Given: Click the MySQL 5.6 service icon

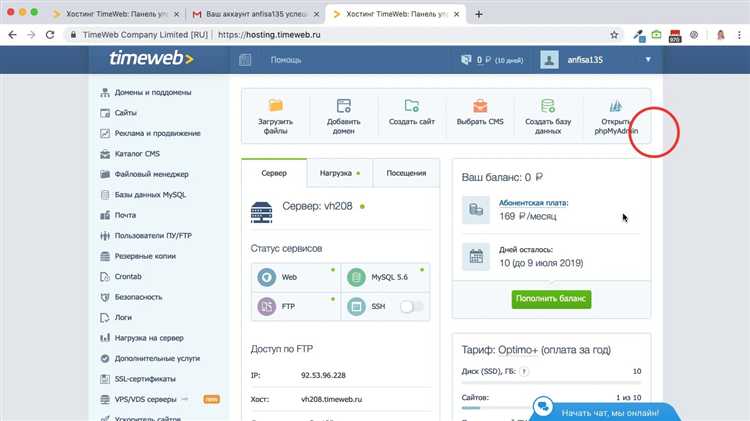Looking at the screenshot, I should [x=356, y=277].
